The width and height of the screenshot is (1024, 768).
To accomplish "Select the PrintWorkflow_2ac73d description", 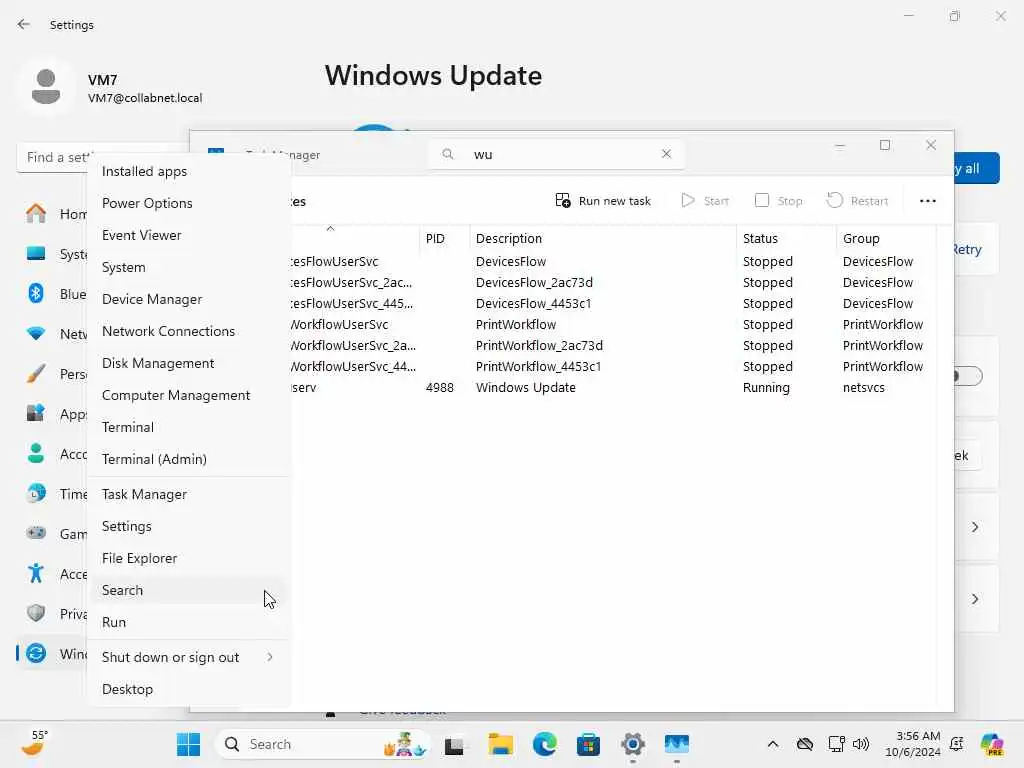I will 539,345.
